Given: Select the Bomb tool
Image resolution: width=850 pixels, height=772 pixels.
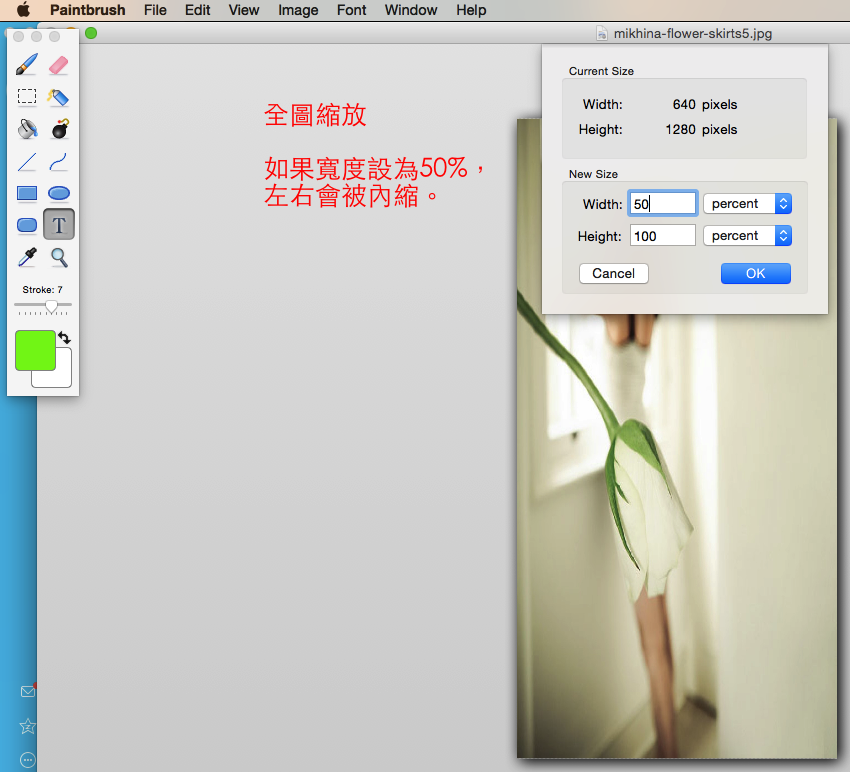Looking at the screenshot, I should (x=60, y=129).
